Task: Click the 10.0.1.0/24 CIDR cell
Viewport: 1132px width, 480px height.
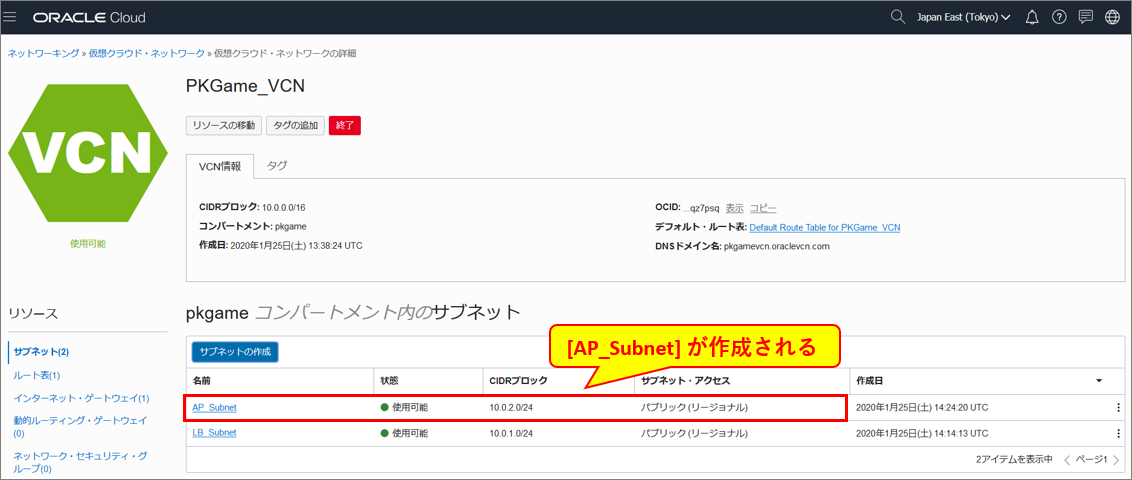Action: click(x=511, y=433)
